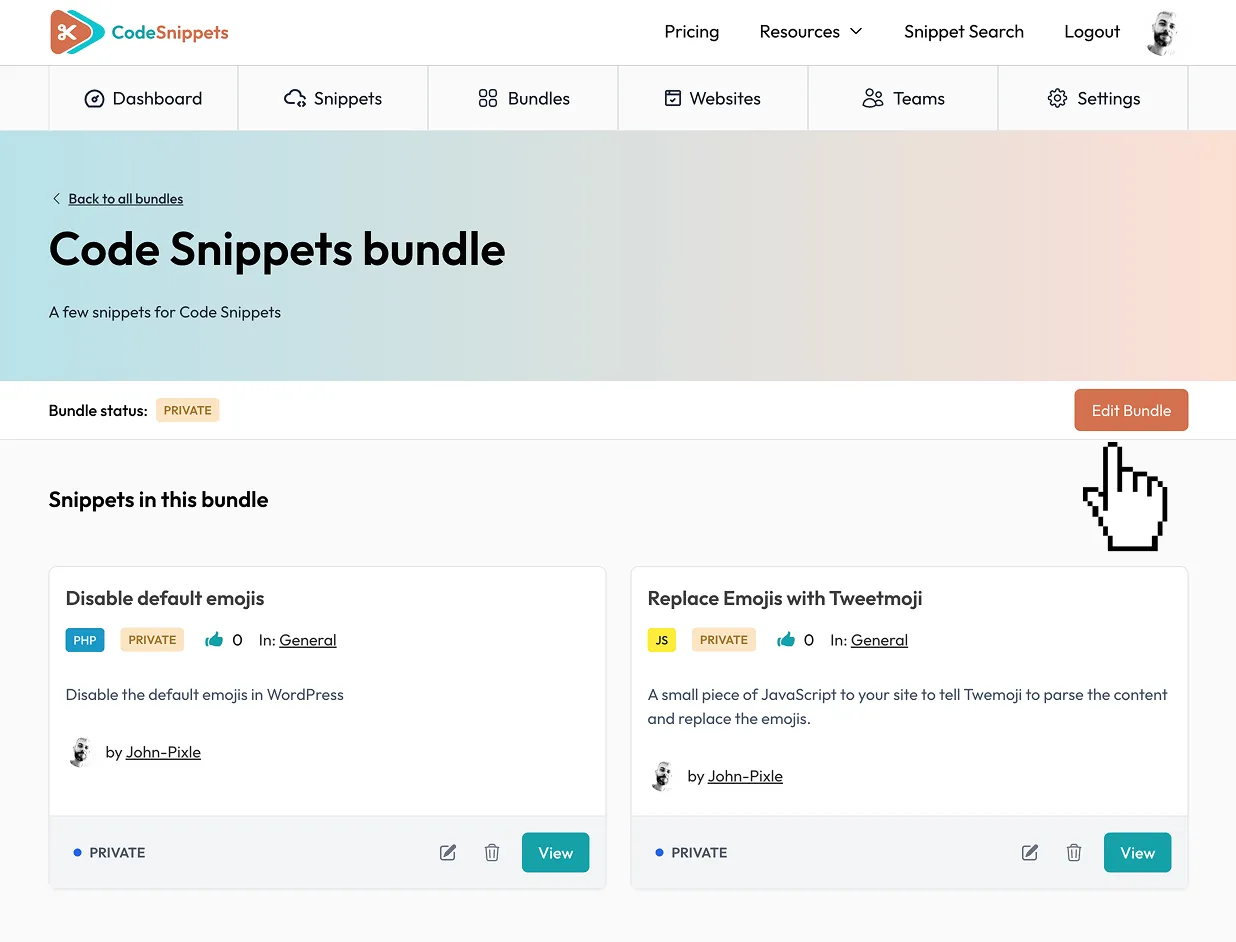Click Logout in the header

(1092, 32)
